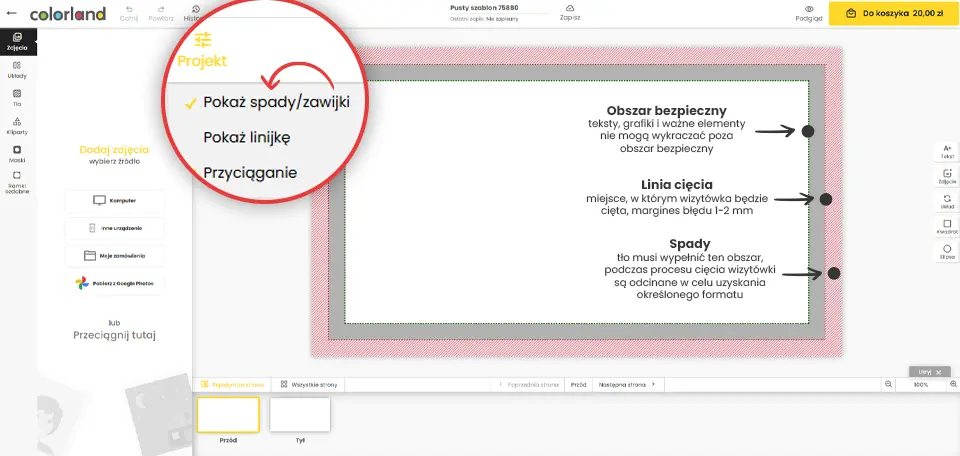Go to Następna strona
The image size is (960, 456).
[628, 384]
